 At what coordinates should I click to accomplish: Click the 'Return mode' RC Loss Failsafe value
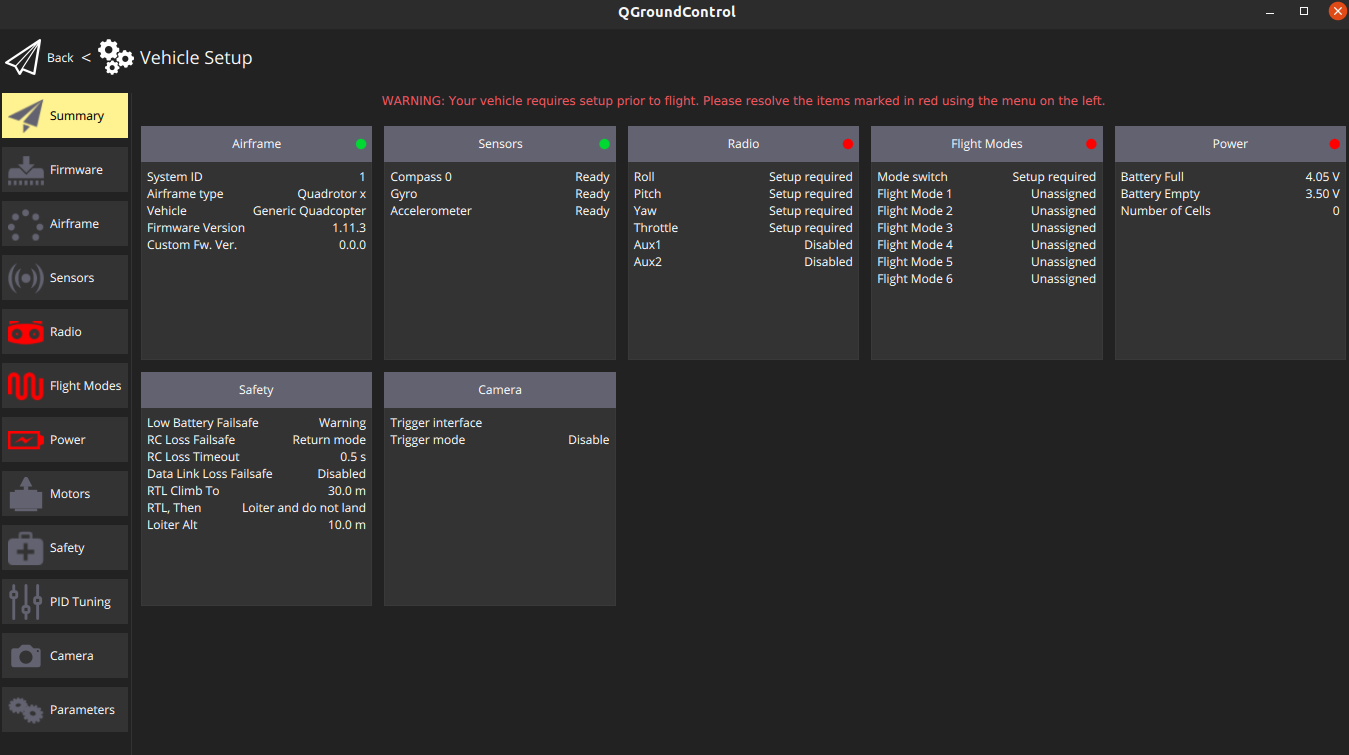tap(329, 440)
